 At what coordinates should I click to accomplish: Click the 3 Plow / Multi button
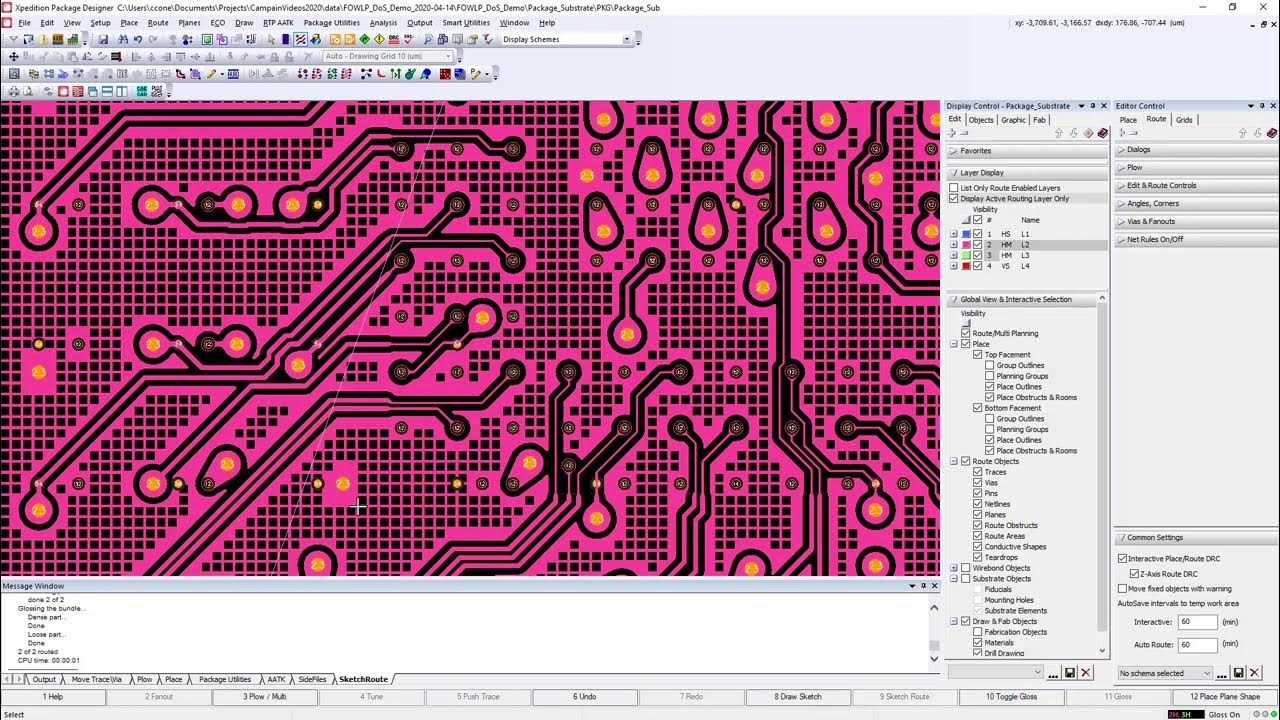tap(265, 696)
